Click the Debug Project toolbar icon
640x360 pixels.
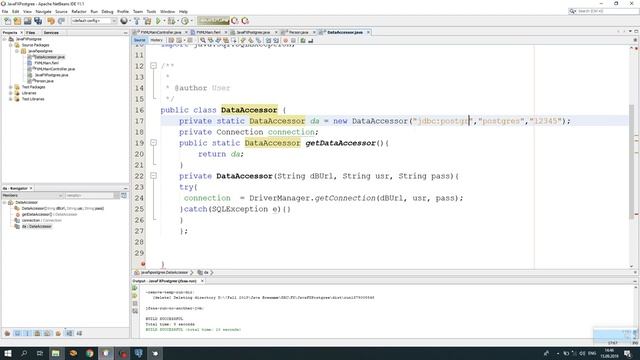coord(171,21)
